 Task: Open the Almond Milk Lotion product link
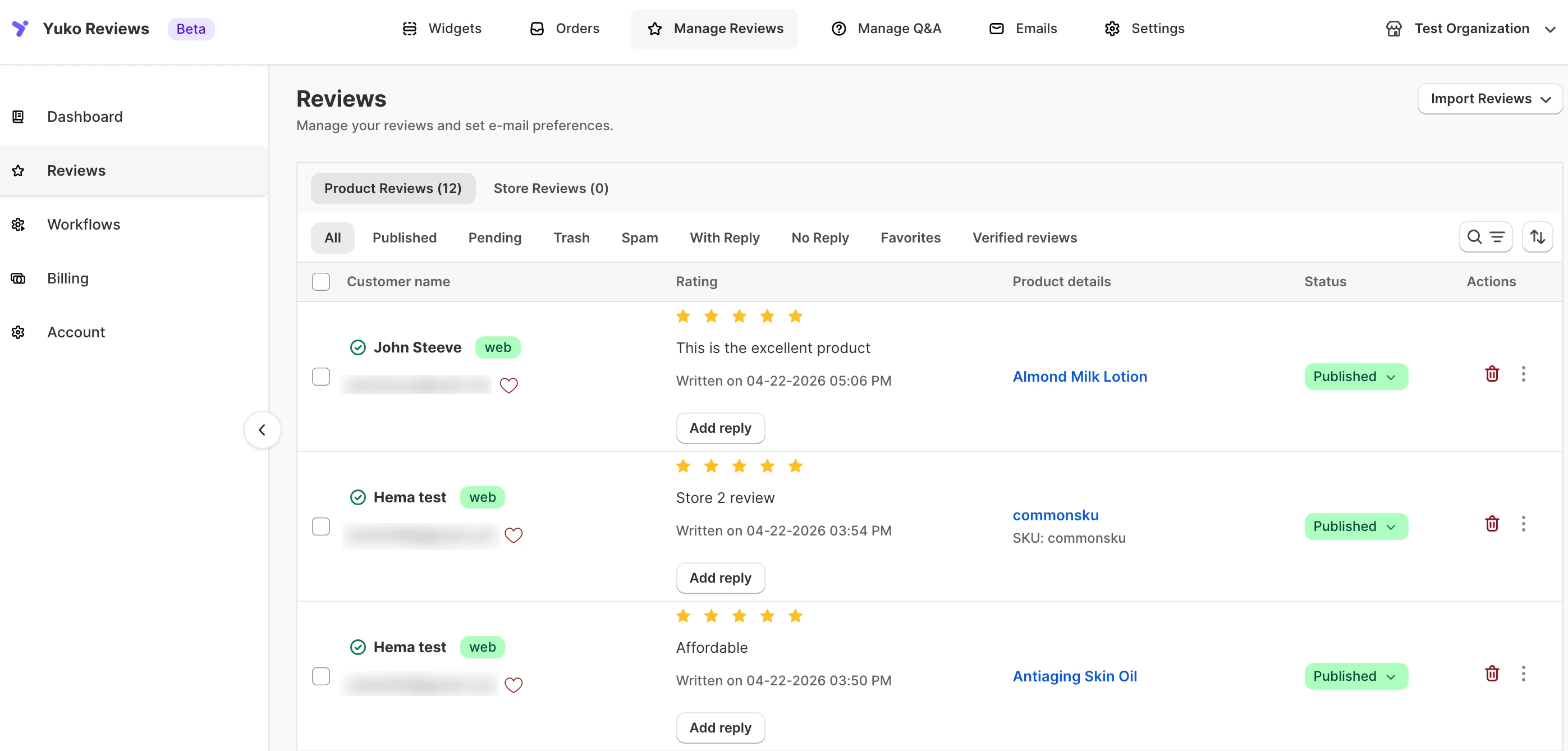click(1079, 376)
